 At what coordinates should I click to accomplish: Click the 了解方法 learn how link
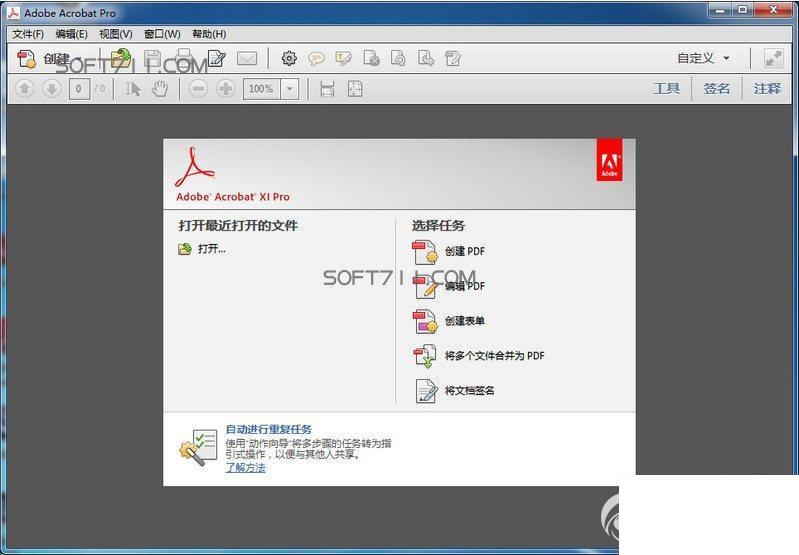[245, 467]
